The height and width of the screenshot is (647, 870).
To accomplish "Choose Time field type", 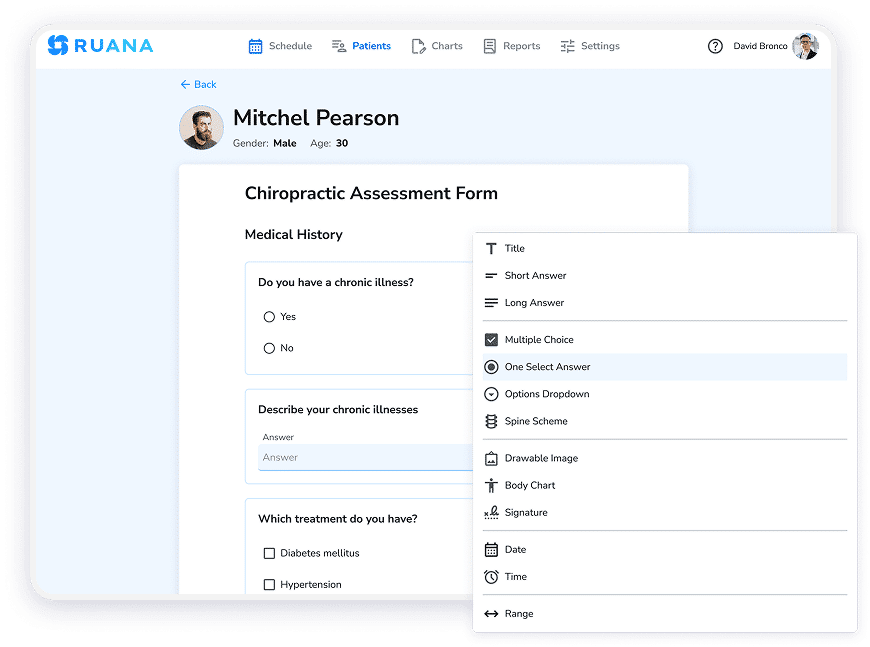I will coord(665,577).
